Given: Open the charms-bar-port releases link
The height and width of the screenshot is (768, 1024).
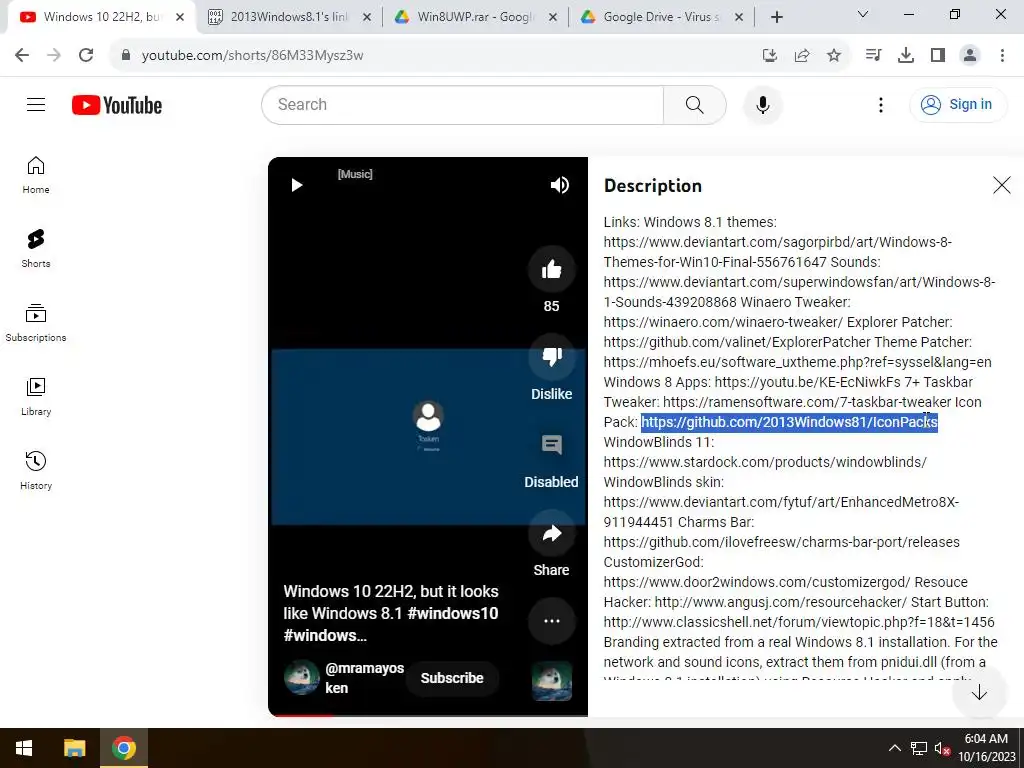Looking at the screenshot, I should click(x=781, y=542).
